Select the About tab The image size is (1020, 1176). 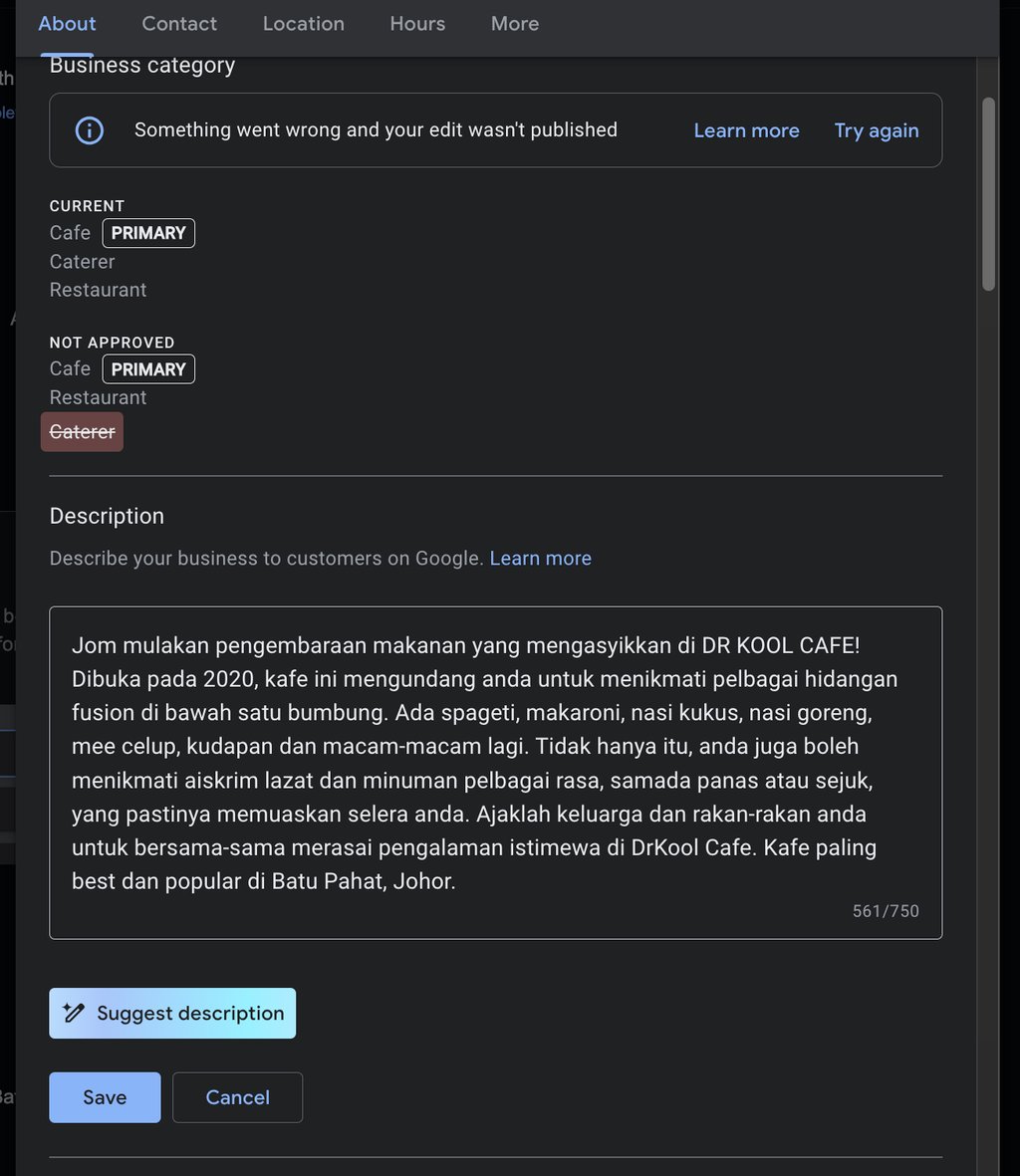point(66,23)
